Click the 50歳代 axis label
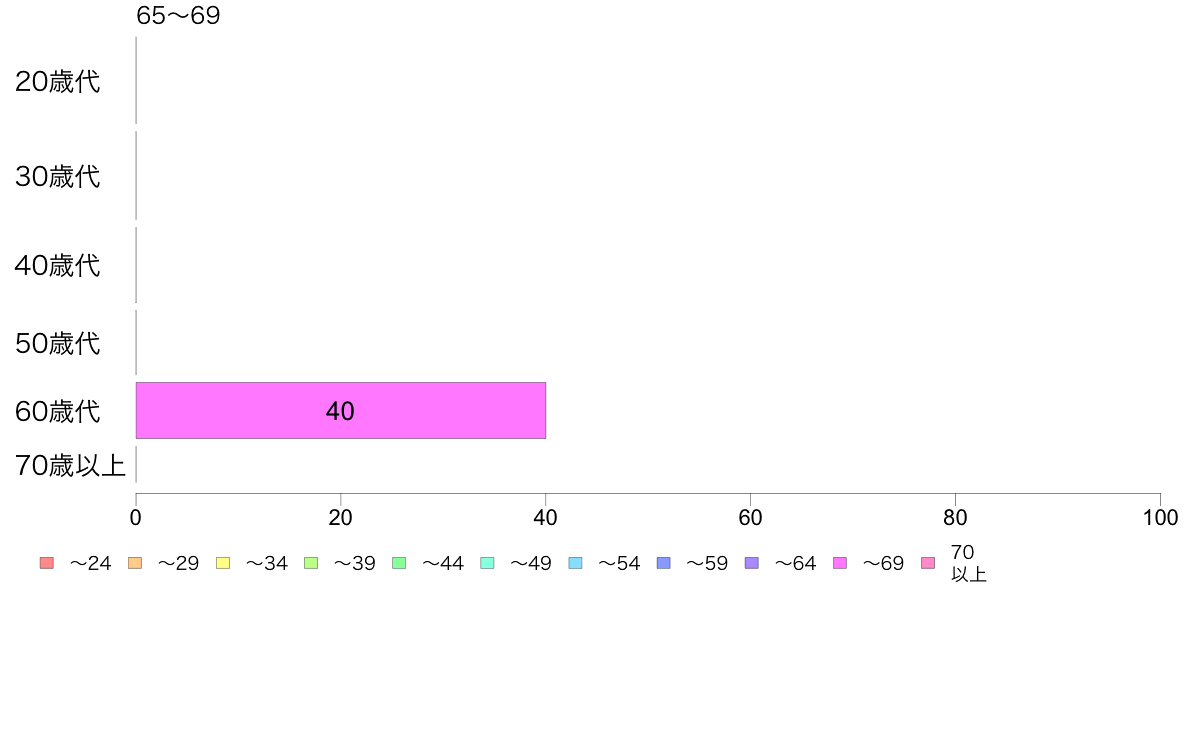 [58, 343]
